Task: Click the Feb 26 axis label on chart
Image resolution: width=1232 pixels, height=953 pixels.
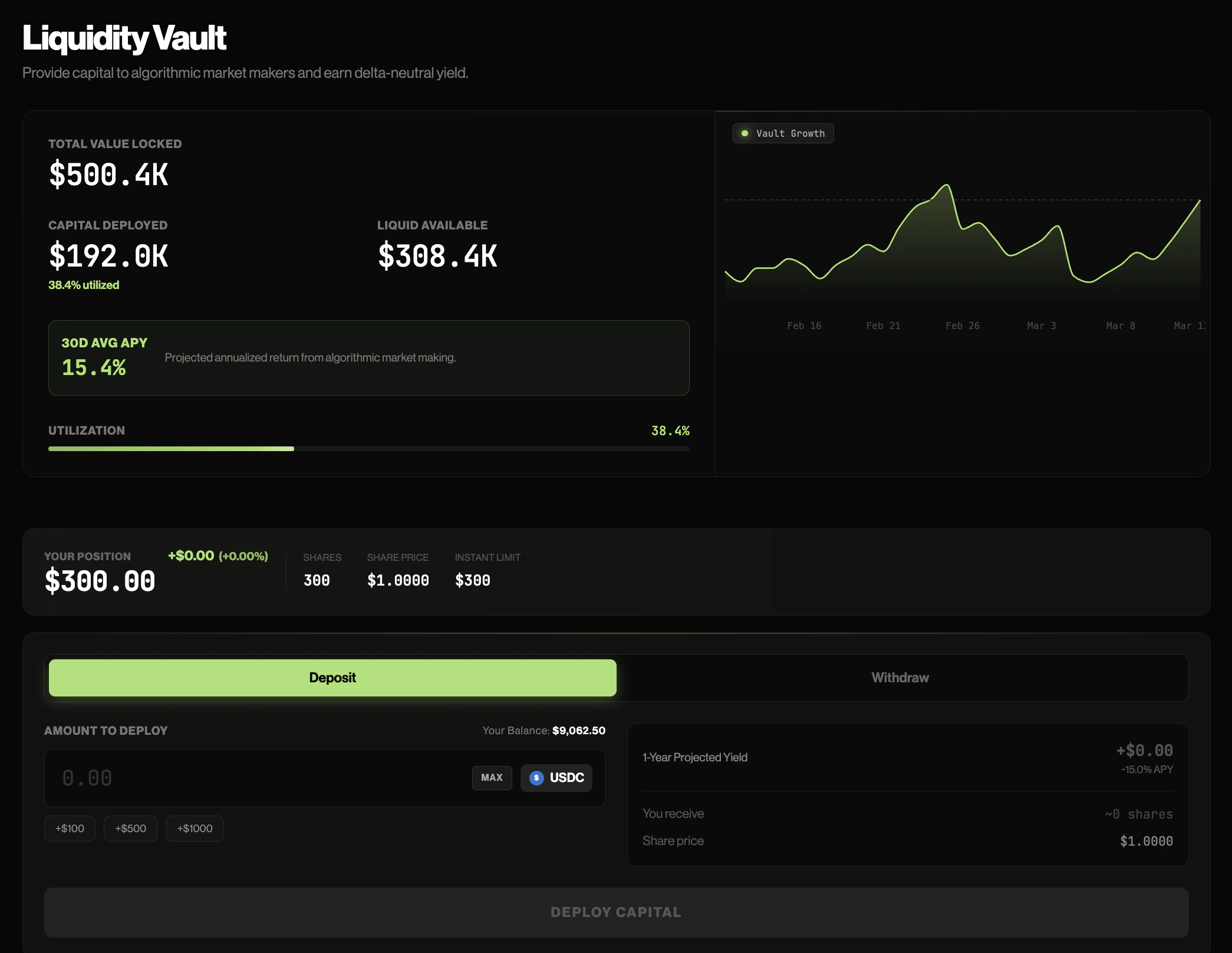Action: pos(962,325)
